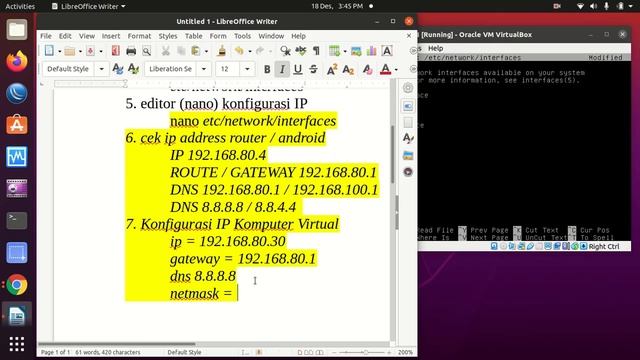Open the Save dropdown arrow
The image size is (640, 360).
101,51
